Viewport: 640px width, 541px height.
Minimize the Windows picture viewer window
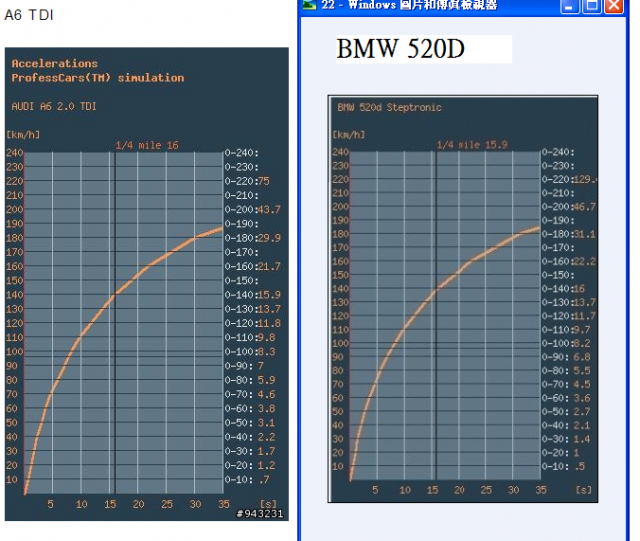coord(570,6)
